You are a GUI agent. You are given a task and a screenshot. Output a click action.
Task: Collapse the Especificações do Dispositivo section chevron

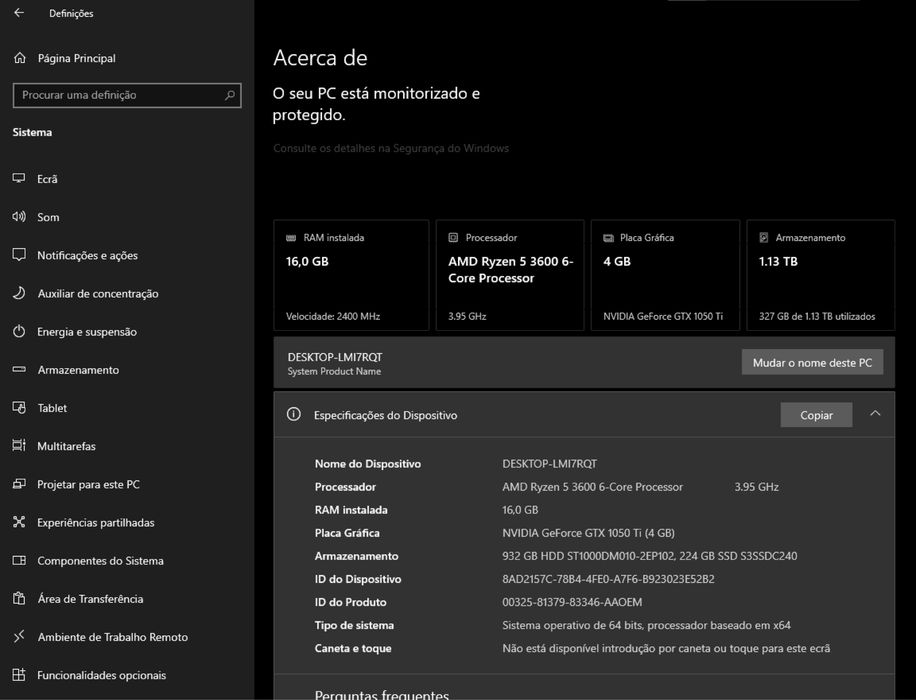pyautogui.click(x=875, y=414)
